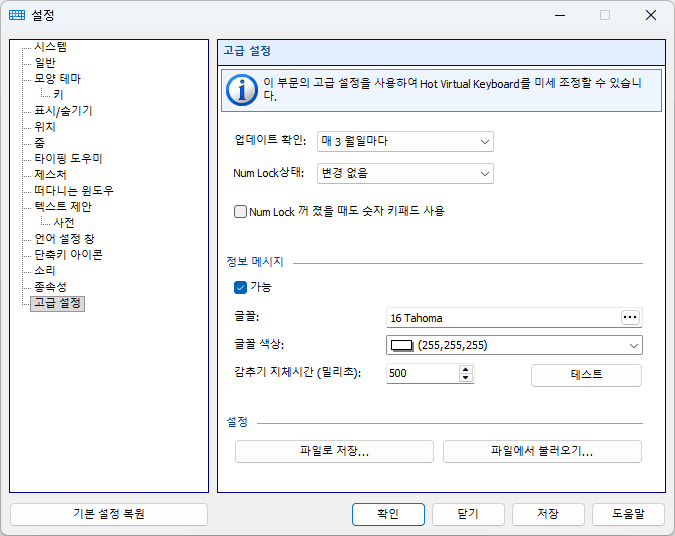Select 줌 in the tree
Viewport: 675px width, 536px height.
(x=40, y=143)
